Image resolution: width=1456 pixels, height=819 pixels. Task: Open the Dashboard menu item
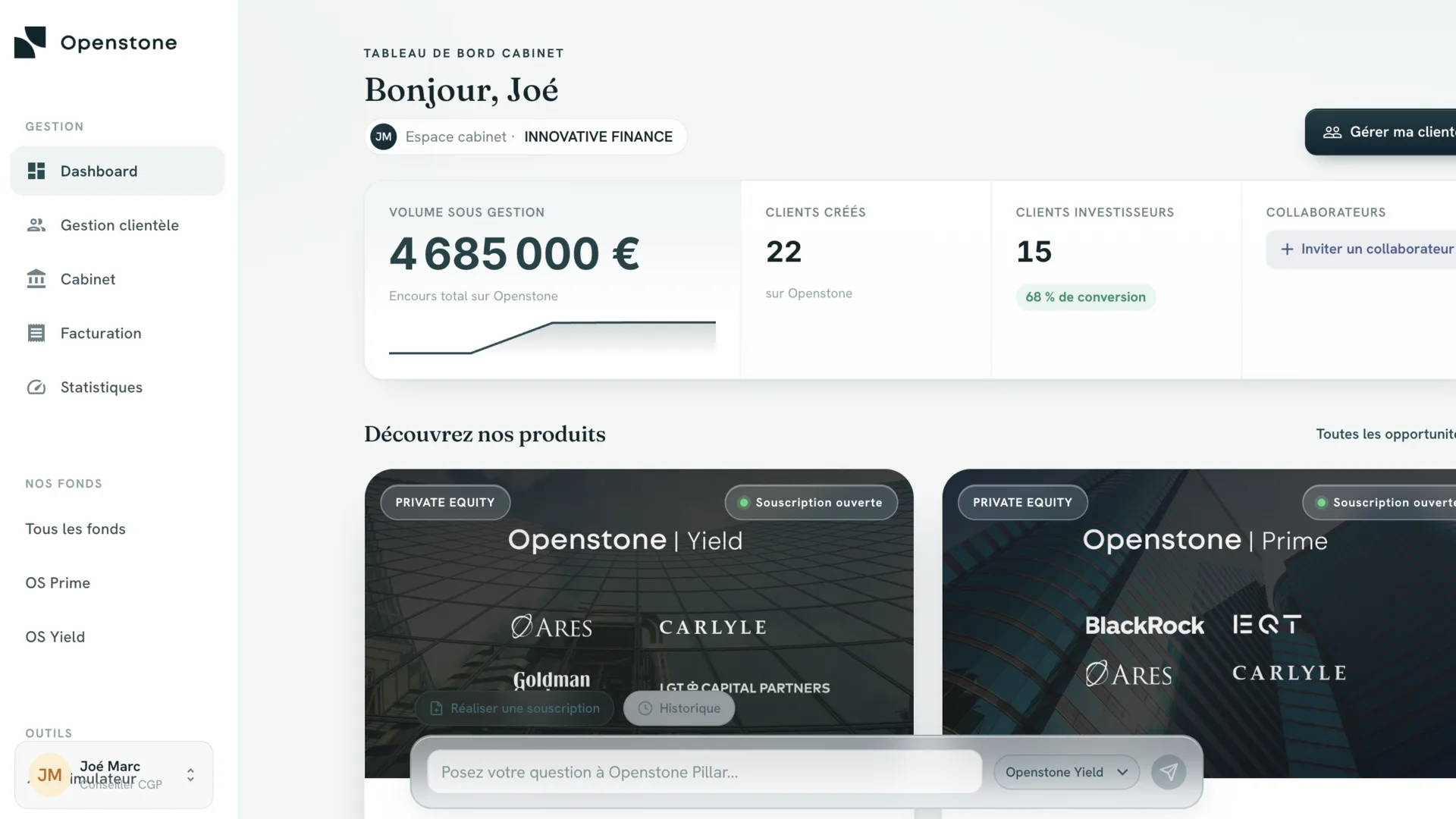point(118,171)
